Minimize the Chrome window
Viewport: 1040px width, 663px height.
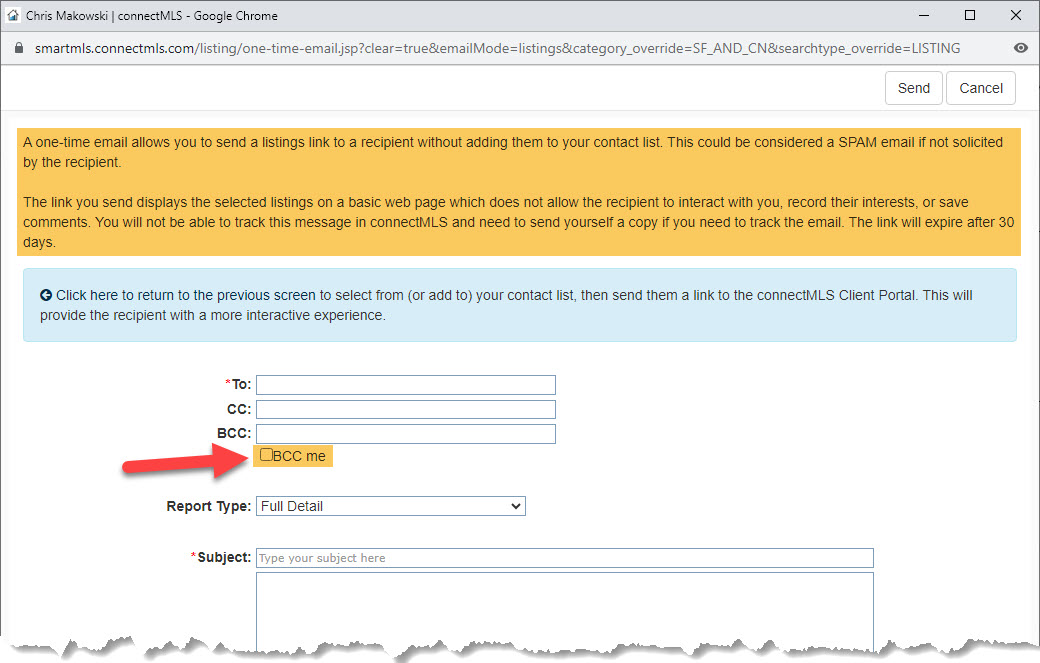pos(924,15)
